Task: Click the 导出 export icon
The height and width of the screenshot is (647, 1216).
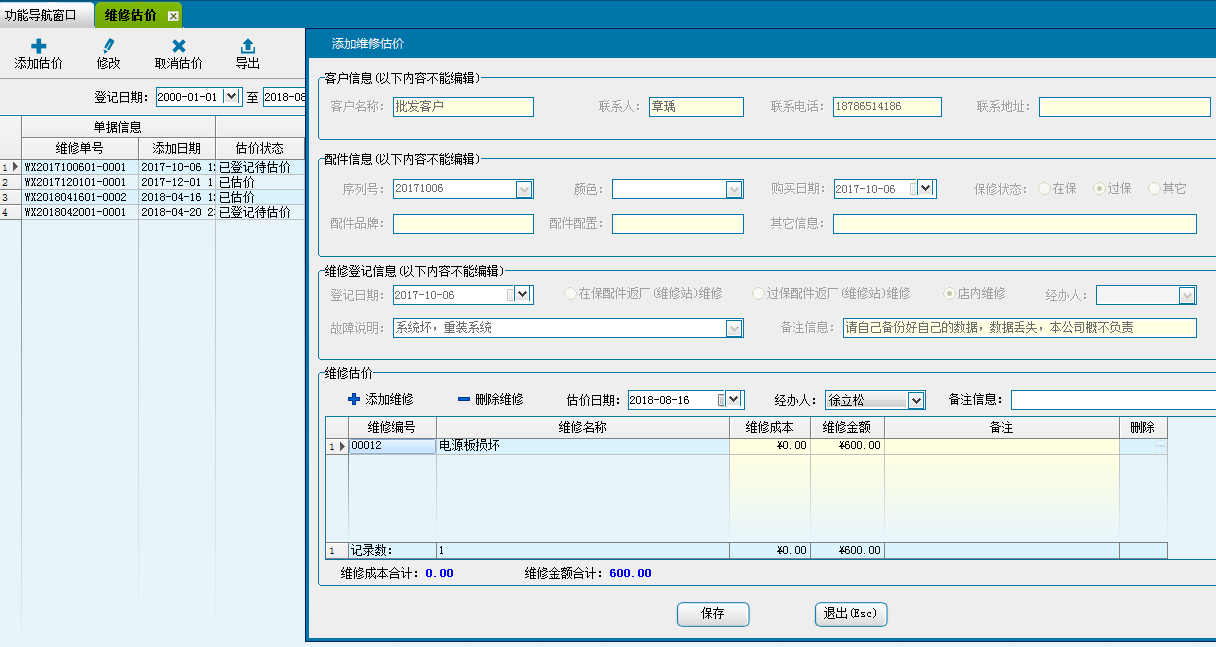Action: click(x=248, y=46)
